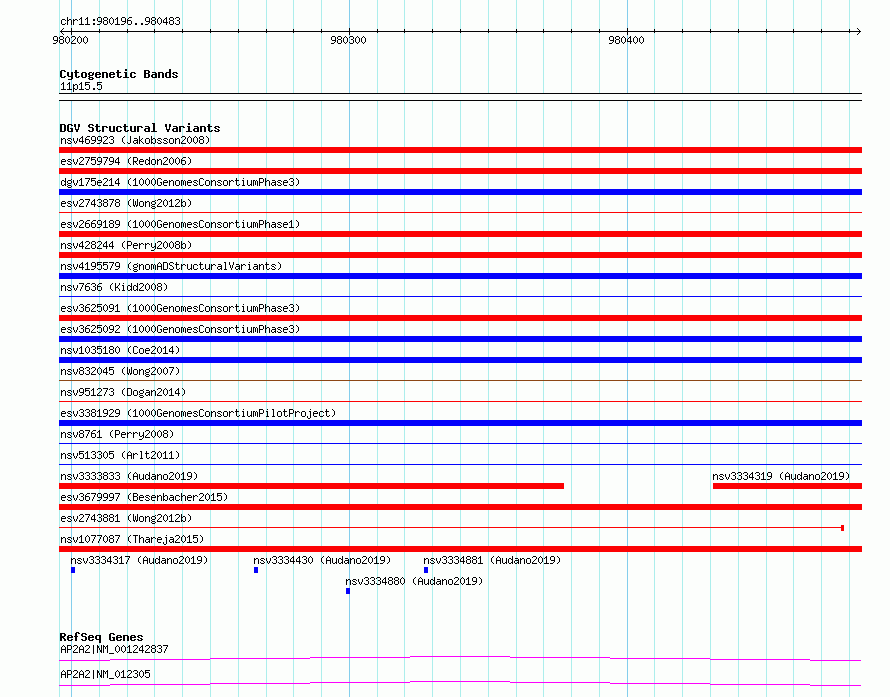
Task: Click the nsv3334317 (Audano2019) label
Action: tap(139, 560)
